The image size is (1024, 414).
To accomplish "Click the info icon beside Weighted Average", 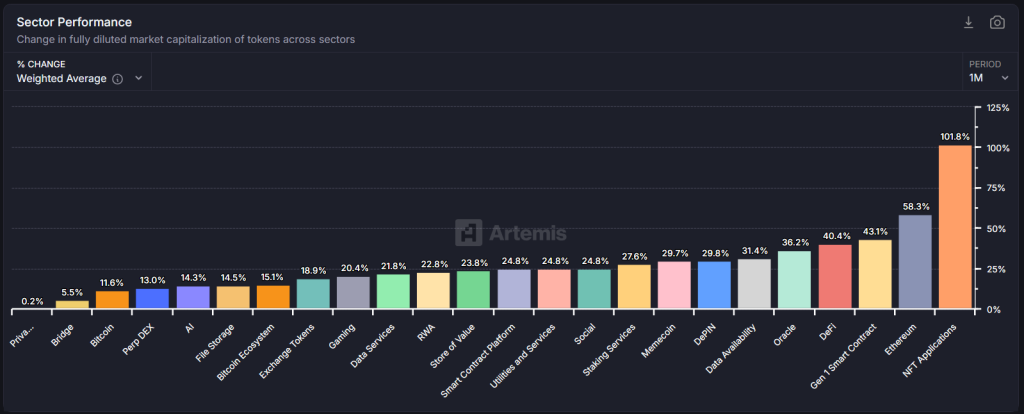I will click(118, 79).
